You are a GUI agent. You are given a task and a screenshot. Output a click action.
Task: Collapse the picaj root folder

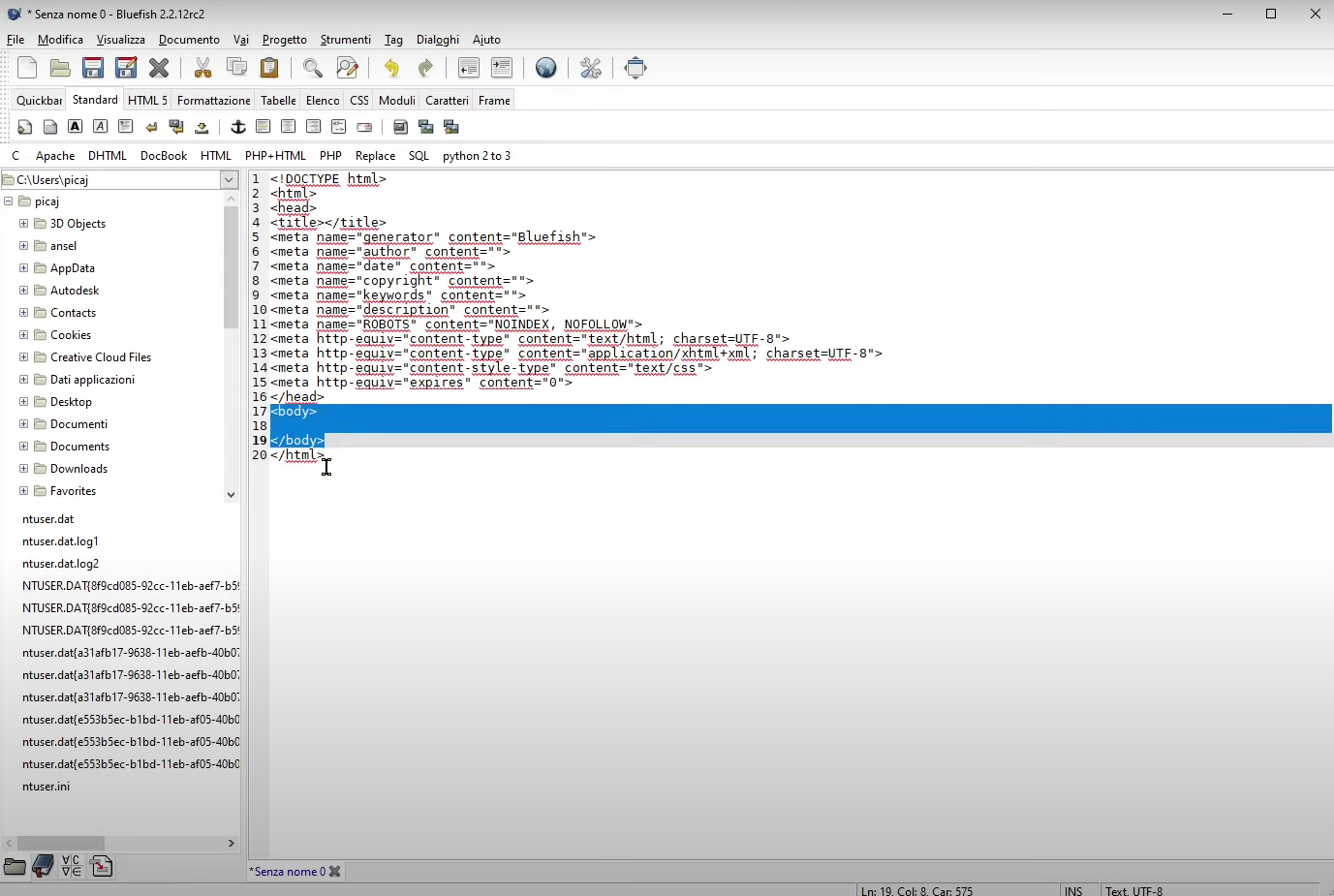[9, 201]
